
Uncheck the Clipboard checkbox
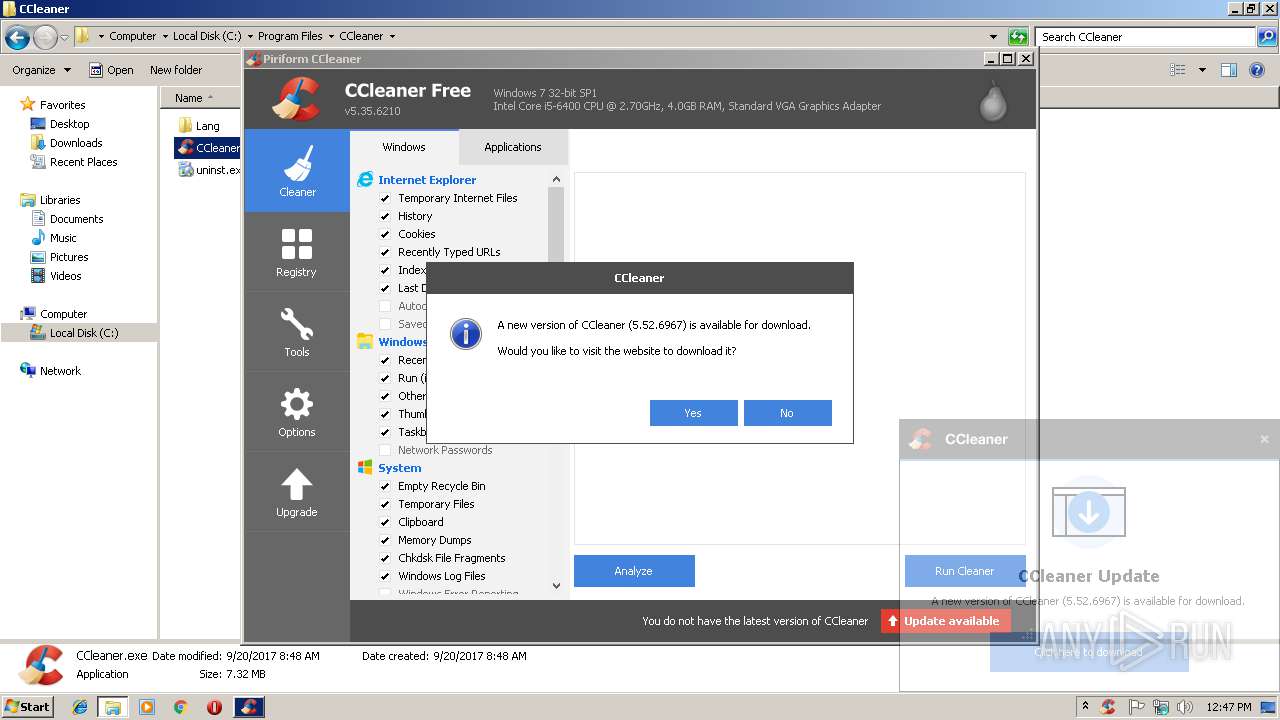[x=385, y=522]
